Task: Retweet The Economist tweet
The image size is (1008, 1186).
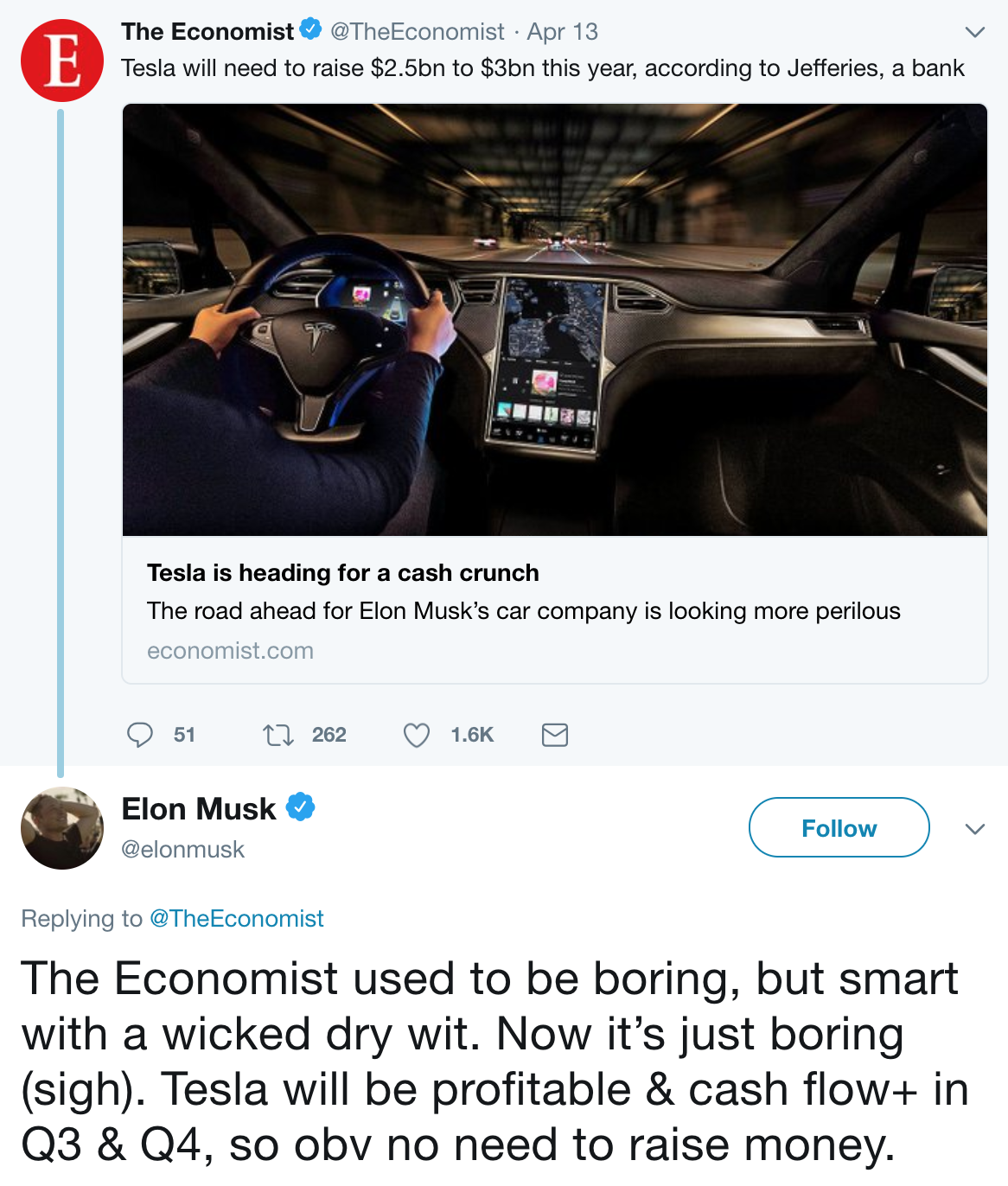Action: (278, 735)
